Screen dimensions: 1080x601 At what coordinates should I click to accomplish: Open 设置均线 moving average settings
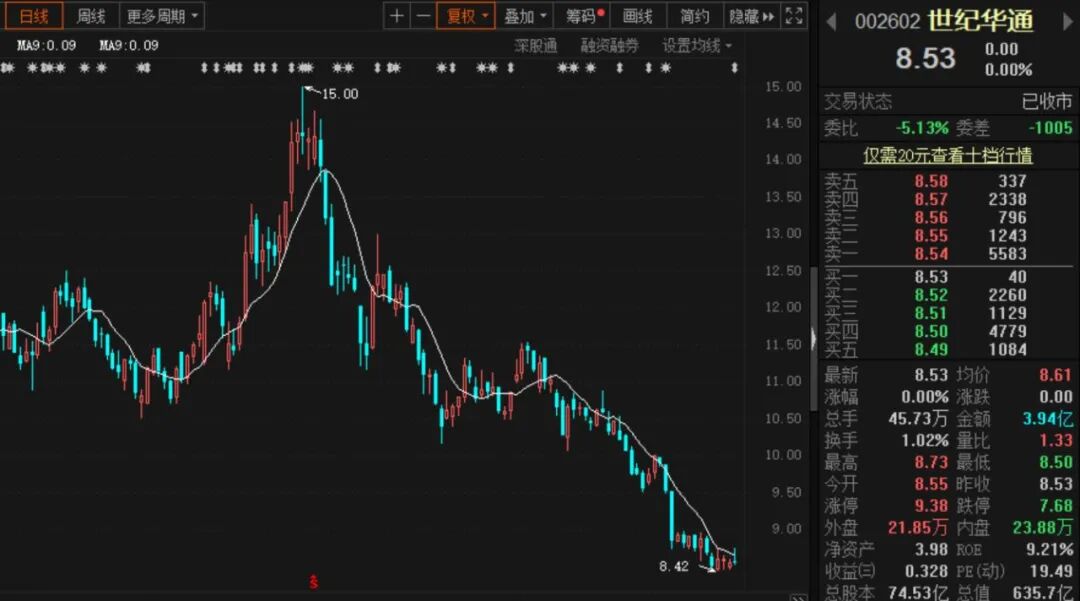point(697,46)
